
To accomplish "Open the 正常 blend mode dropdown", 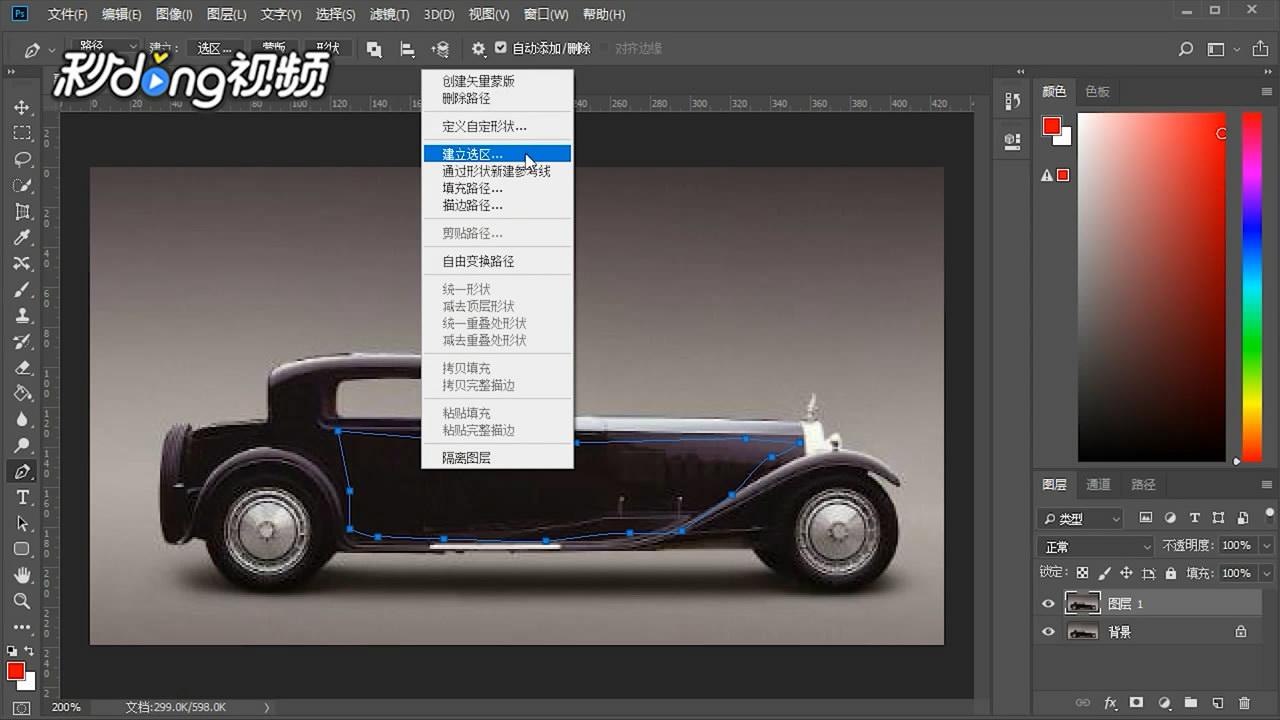I will coord(1097,546).
